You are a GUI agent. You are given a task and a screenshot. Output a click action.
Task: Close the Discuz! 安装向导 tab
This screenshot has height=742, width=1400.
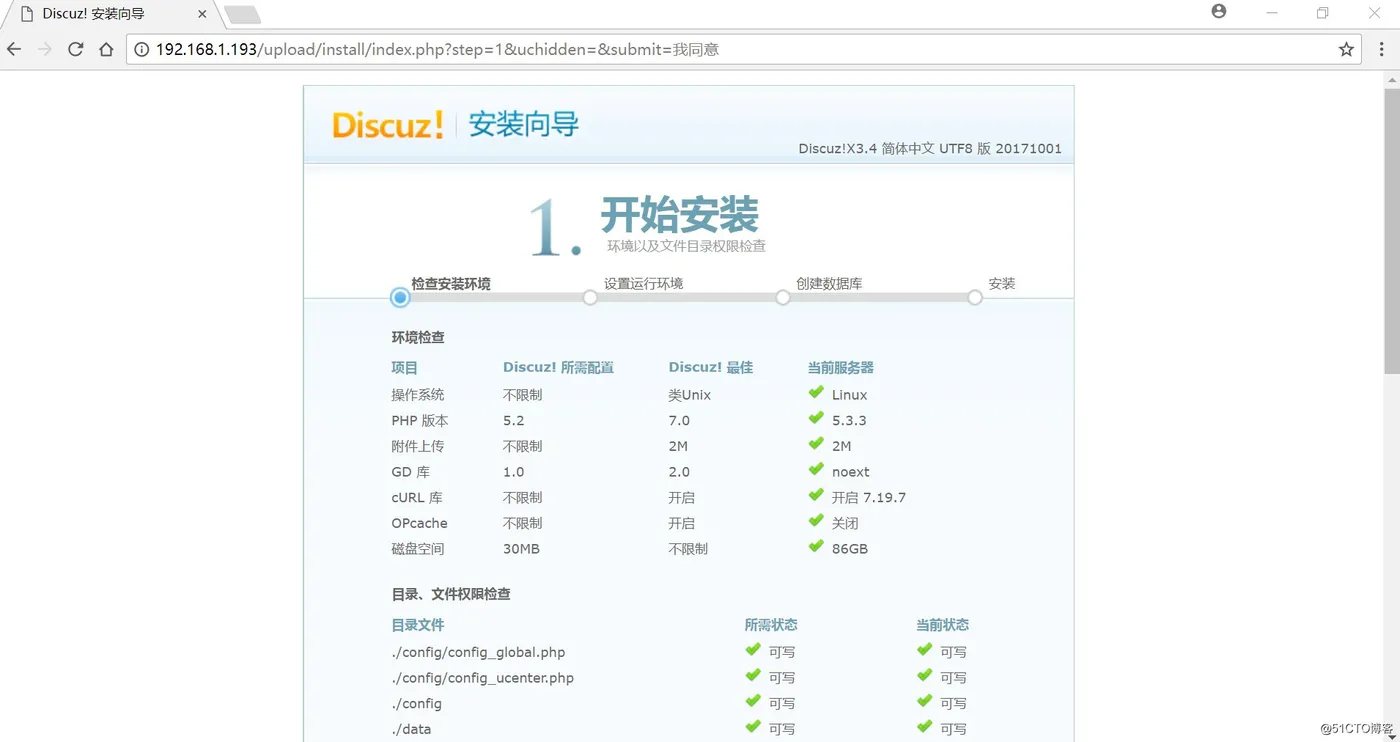click(x=202, y=14)
